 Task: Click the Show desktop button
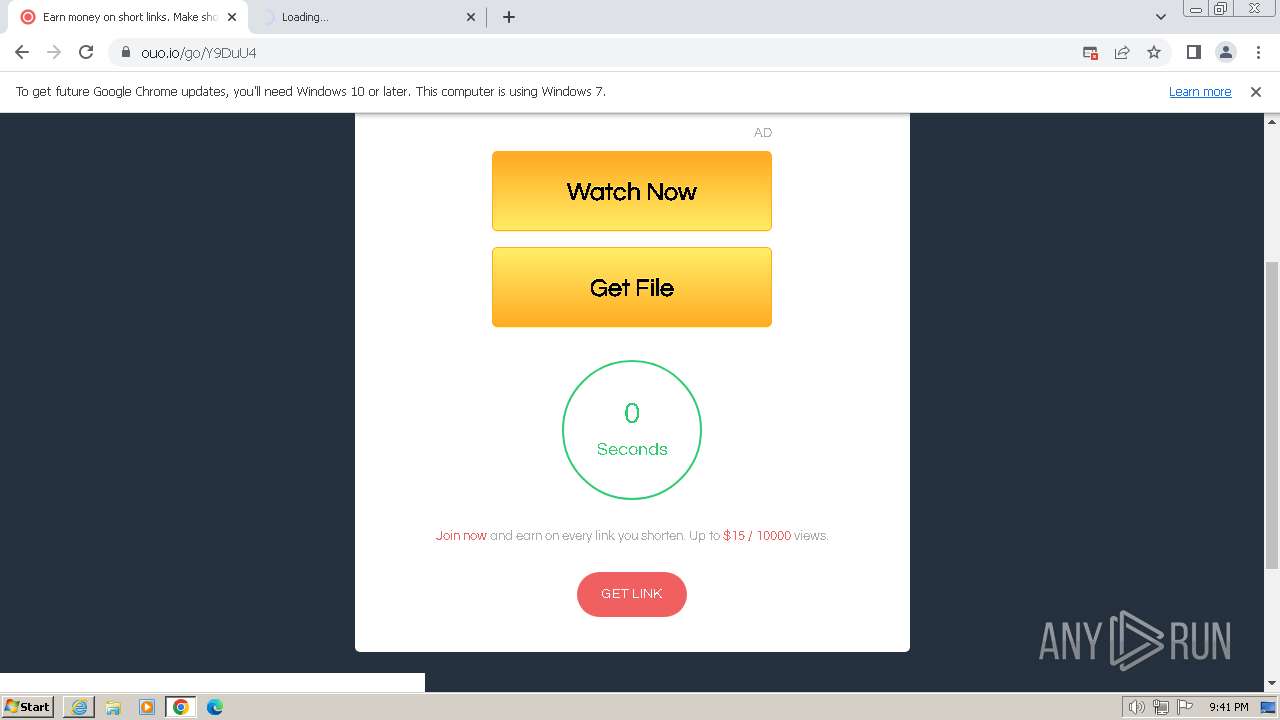tap(1270, 707)
